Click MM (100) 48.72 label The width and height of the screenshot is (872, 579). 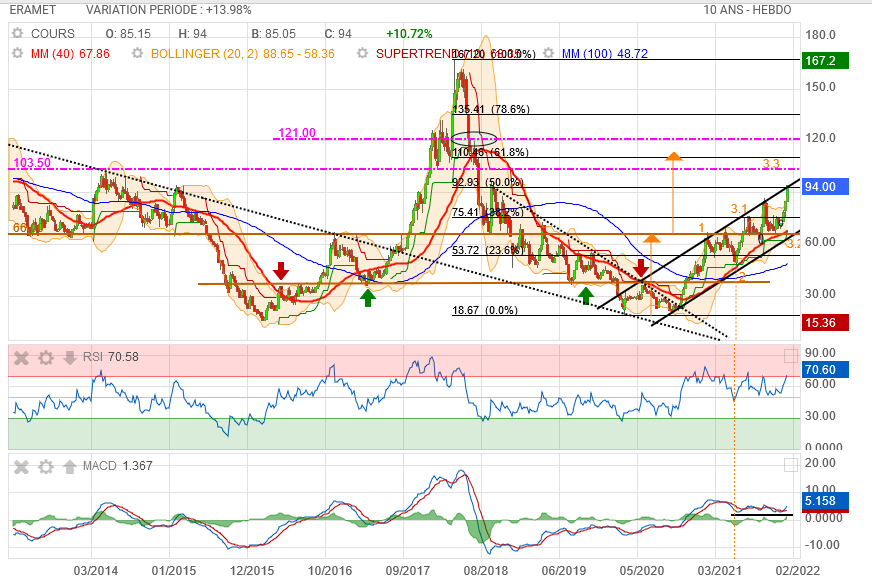tap(605, 54)
